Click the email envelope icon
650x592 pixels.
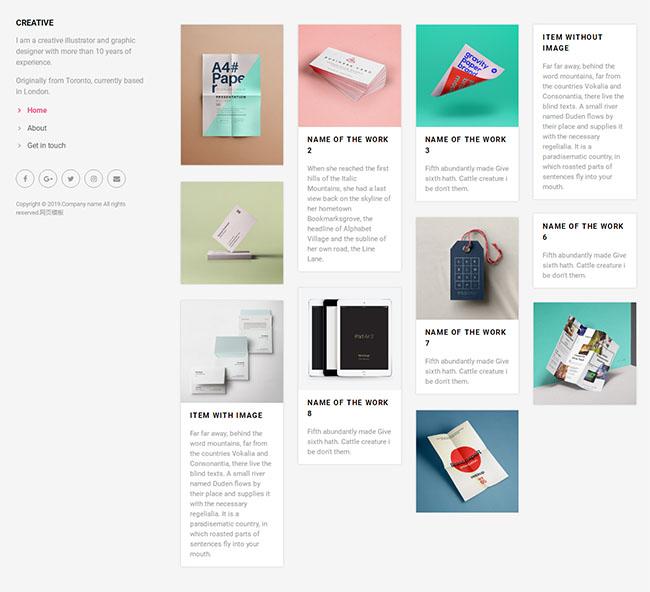116,179
